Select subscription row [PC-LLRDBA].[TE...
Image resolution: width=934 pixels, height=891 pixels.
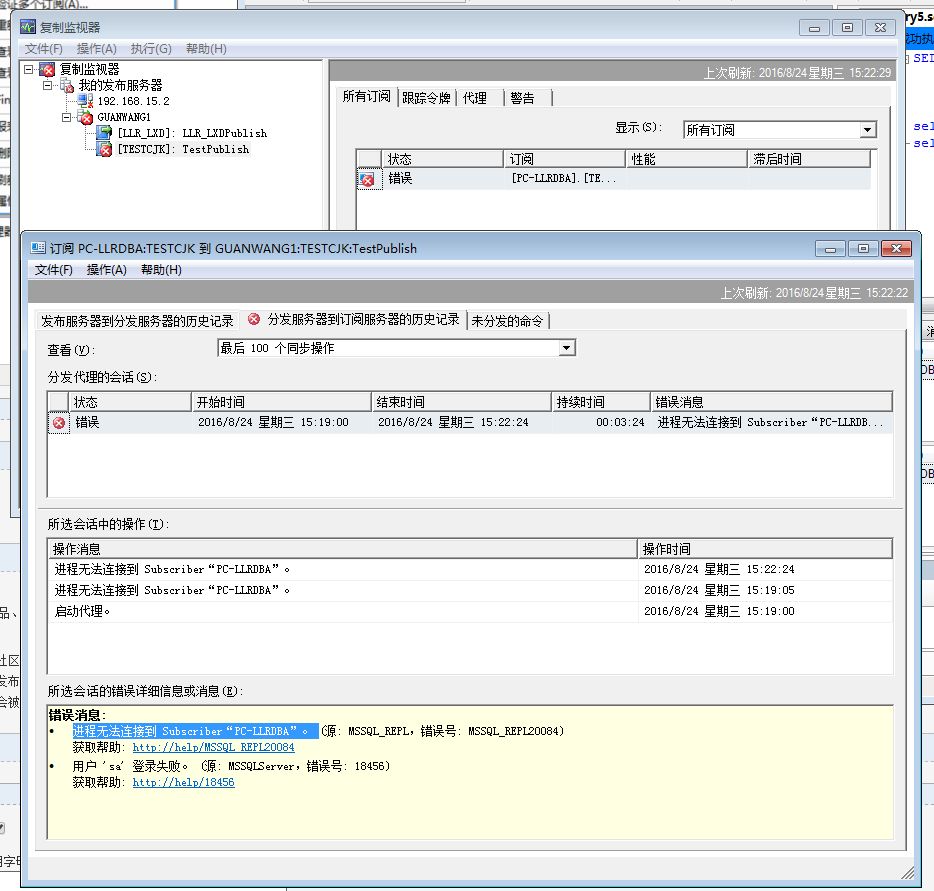(x=614, y=178)
